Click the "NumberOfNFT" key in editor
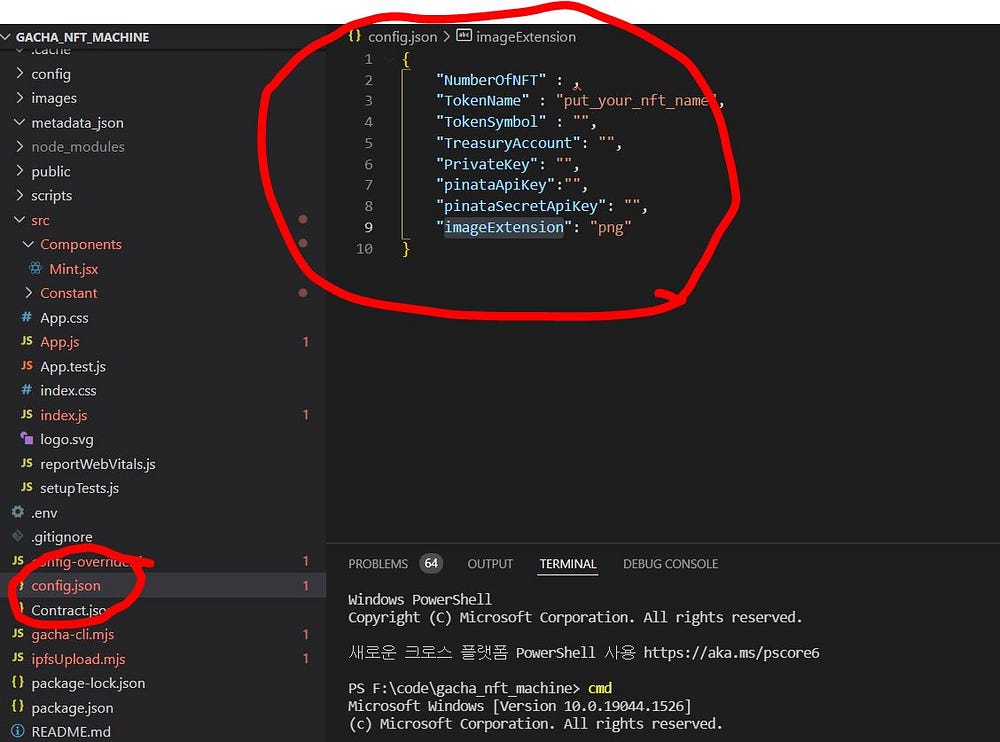This screenshot has height=742, width=1000. [x=491, y=80]
